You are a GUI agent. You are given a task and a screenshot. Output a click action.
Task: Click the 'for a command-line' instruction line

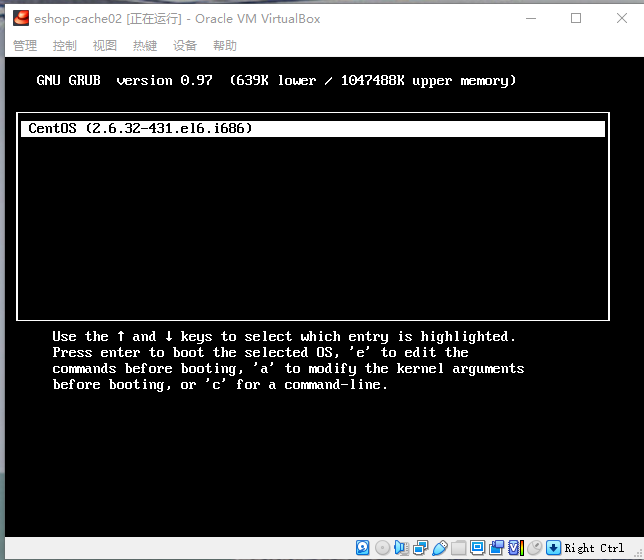[x=220, y=385]
